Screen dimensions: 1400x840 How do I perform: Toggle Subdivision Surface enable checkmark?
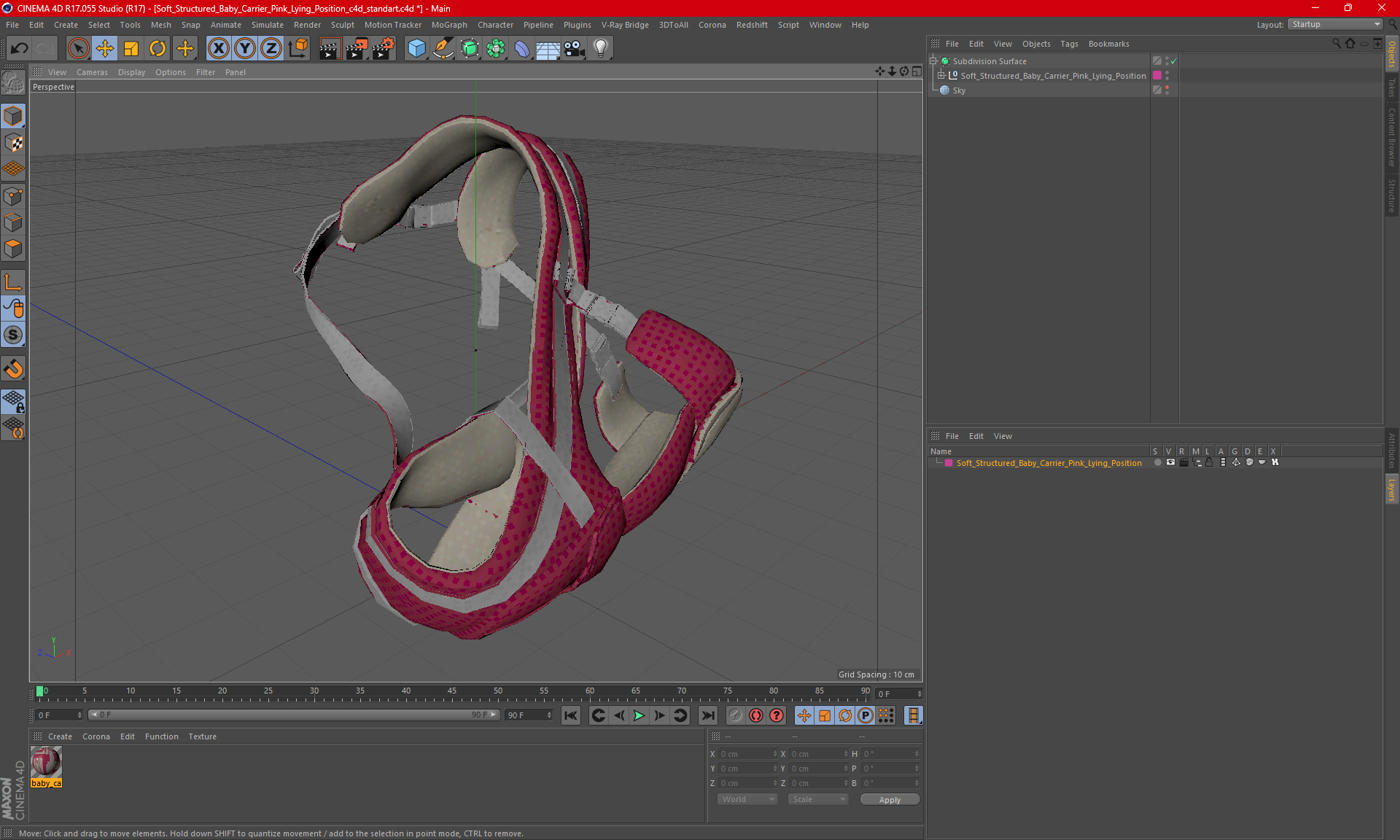pyautogui.click(x=1173, y=61)
